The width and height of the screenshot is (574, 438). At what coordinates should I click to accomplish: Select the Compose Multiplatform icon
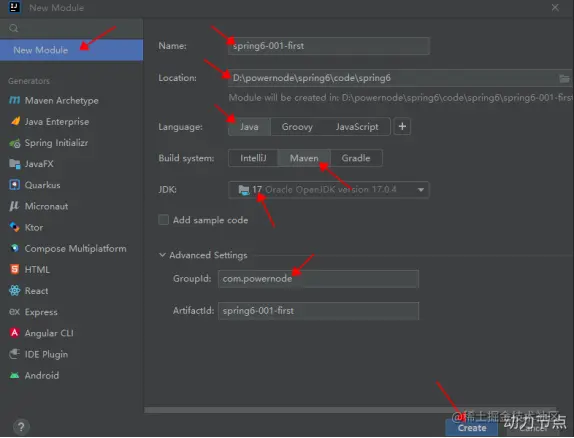[15, 248]
